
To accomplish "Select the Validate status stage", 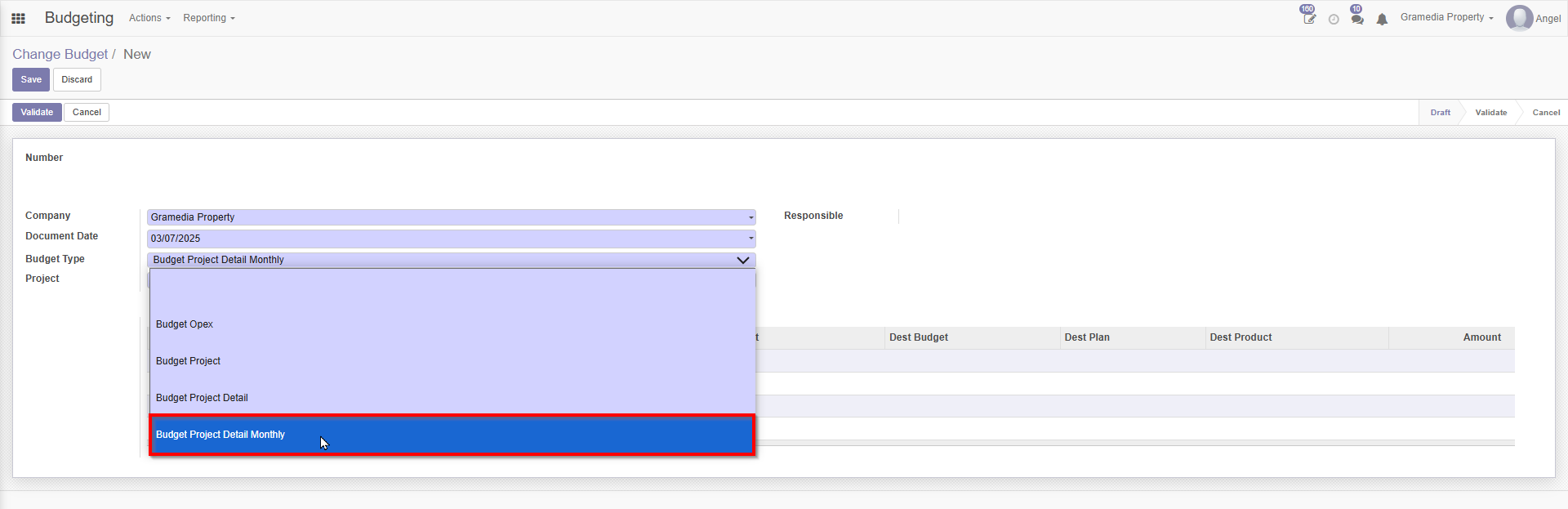I will tap(1490, 113).
